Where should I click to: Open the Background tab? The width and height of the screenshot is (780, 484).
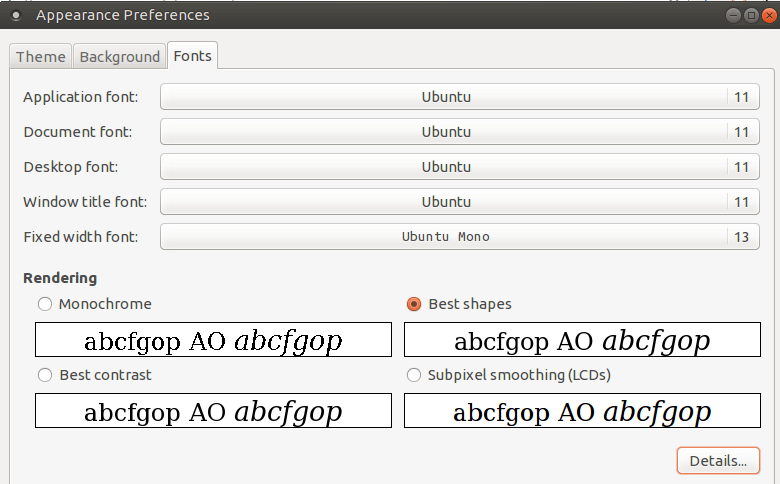tap(119, 57)
